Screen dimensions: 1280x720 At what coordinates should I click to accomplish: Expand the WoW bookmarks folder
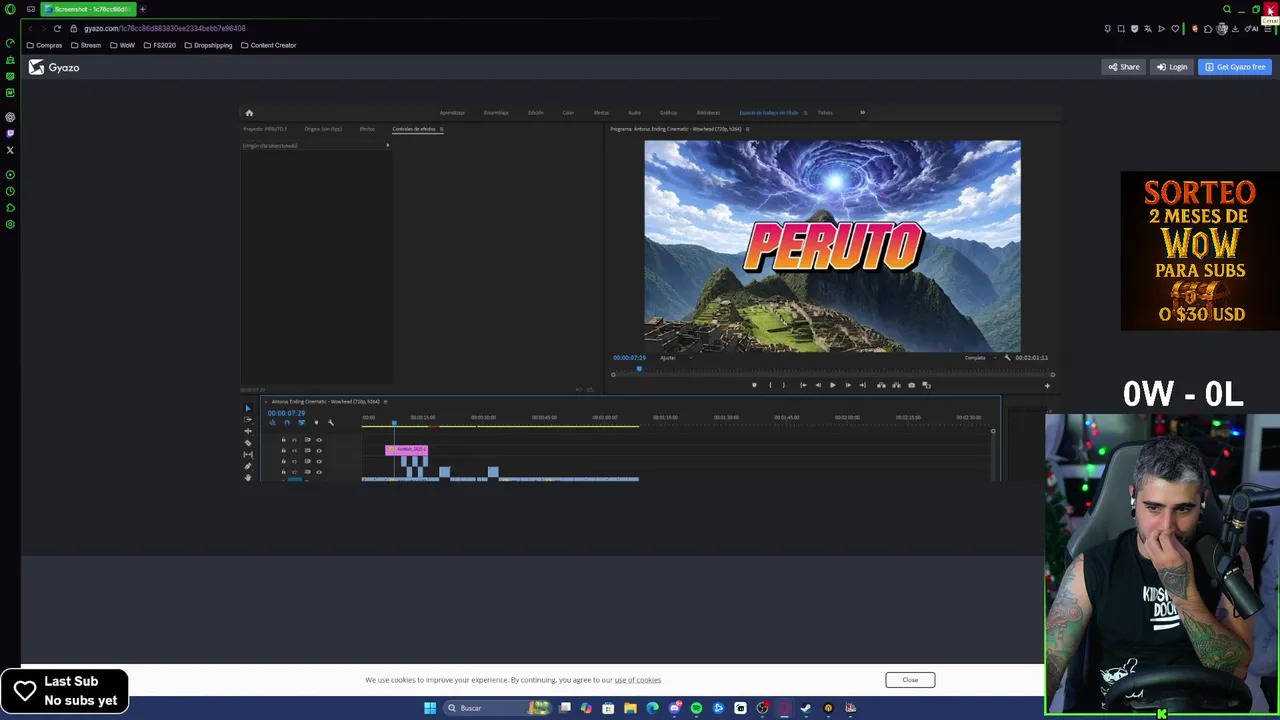click(122, 45)
